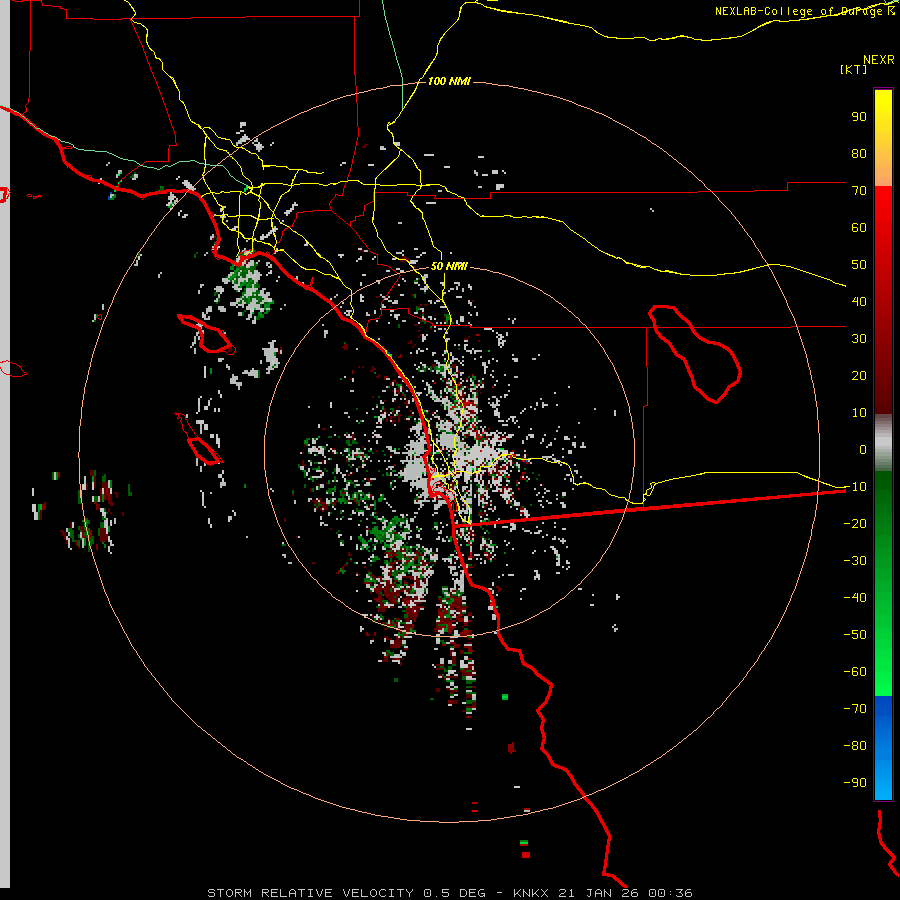Click the "NEXLAB-College of DuPage" credit text
Viewport: 900px width, 900px height.
point(800,11)
